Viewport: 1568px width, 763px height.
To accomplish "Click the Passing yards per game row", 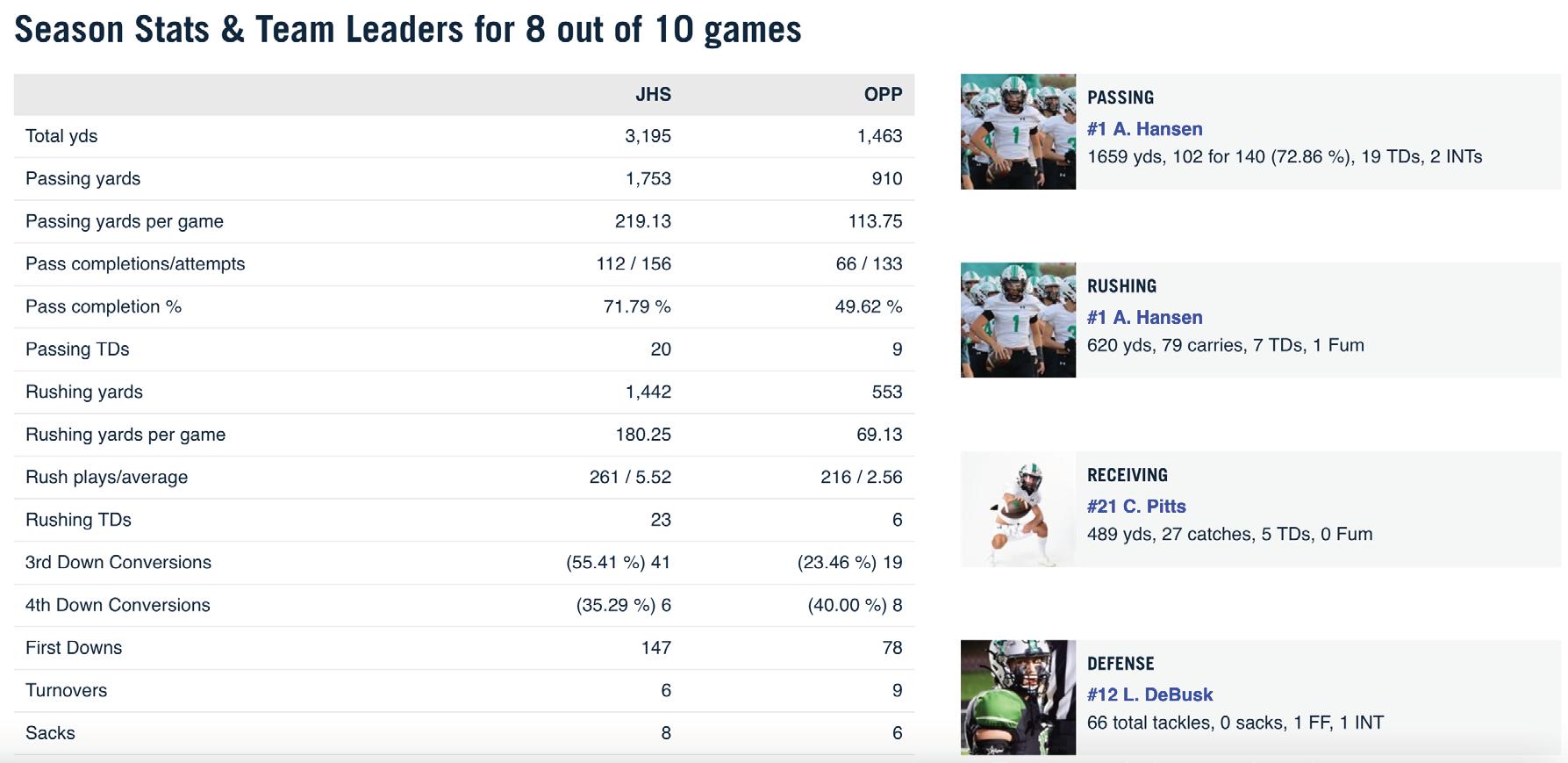I will (464, 221).
